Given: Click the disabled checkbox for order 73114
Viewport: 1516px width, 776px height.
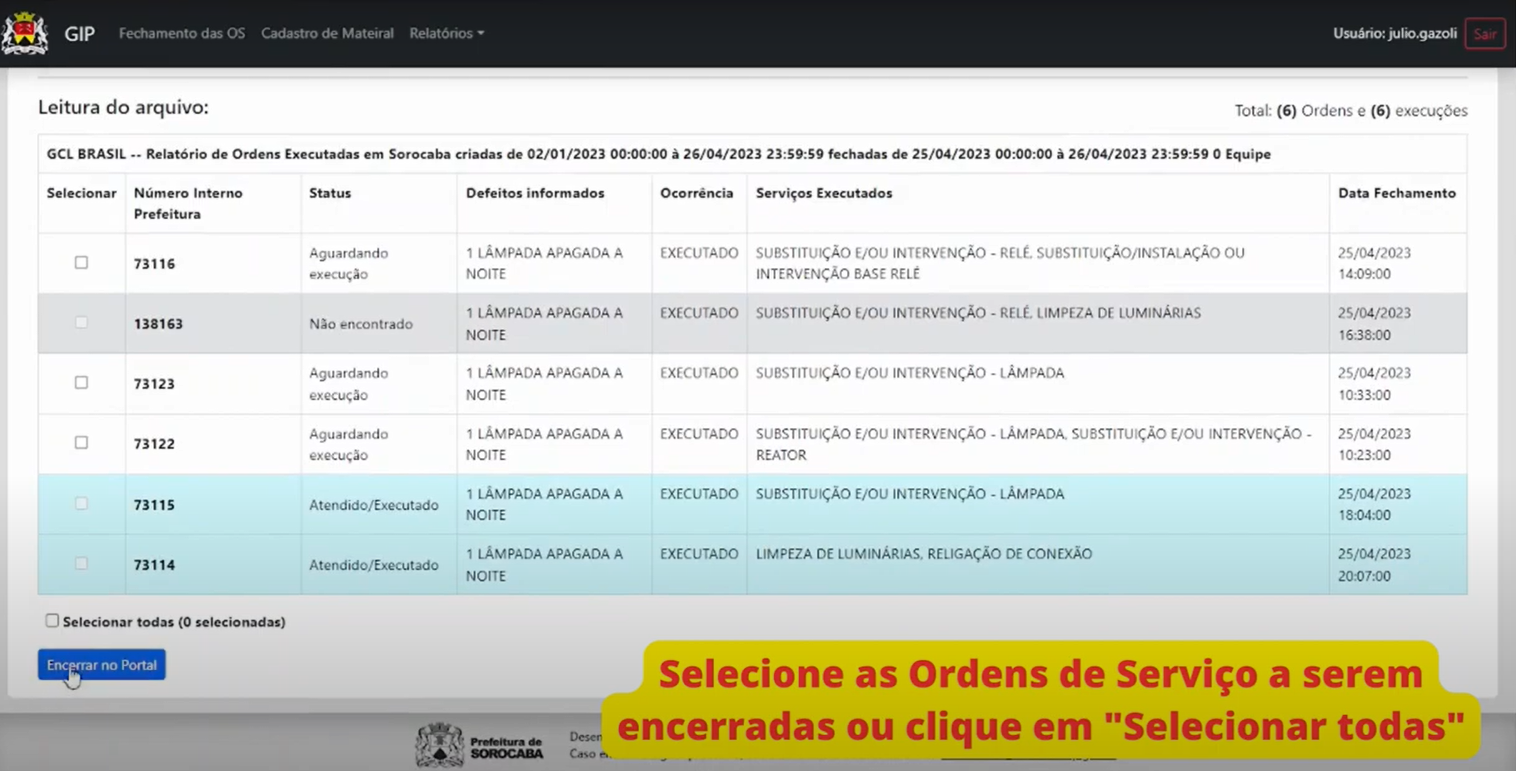Looking at the screenshot, I should pyautogui.click(x=81, y=564).
